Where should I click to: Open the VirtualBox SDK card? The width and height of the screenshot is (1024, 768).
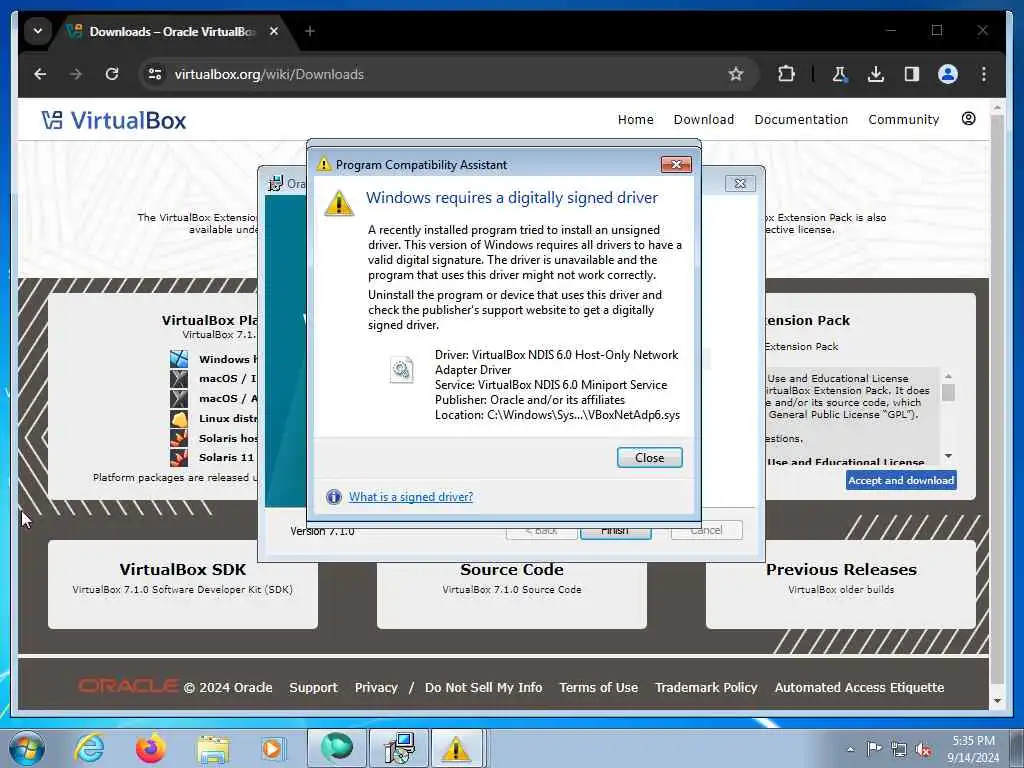point(183,584)
